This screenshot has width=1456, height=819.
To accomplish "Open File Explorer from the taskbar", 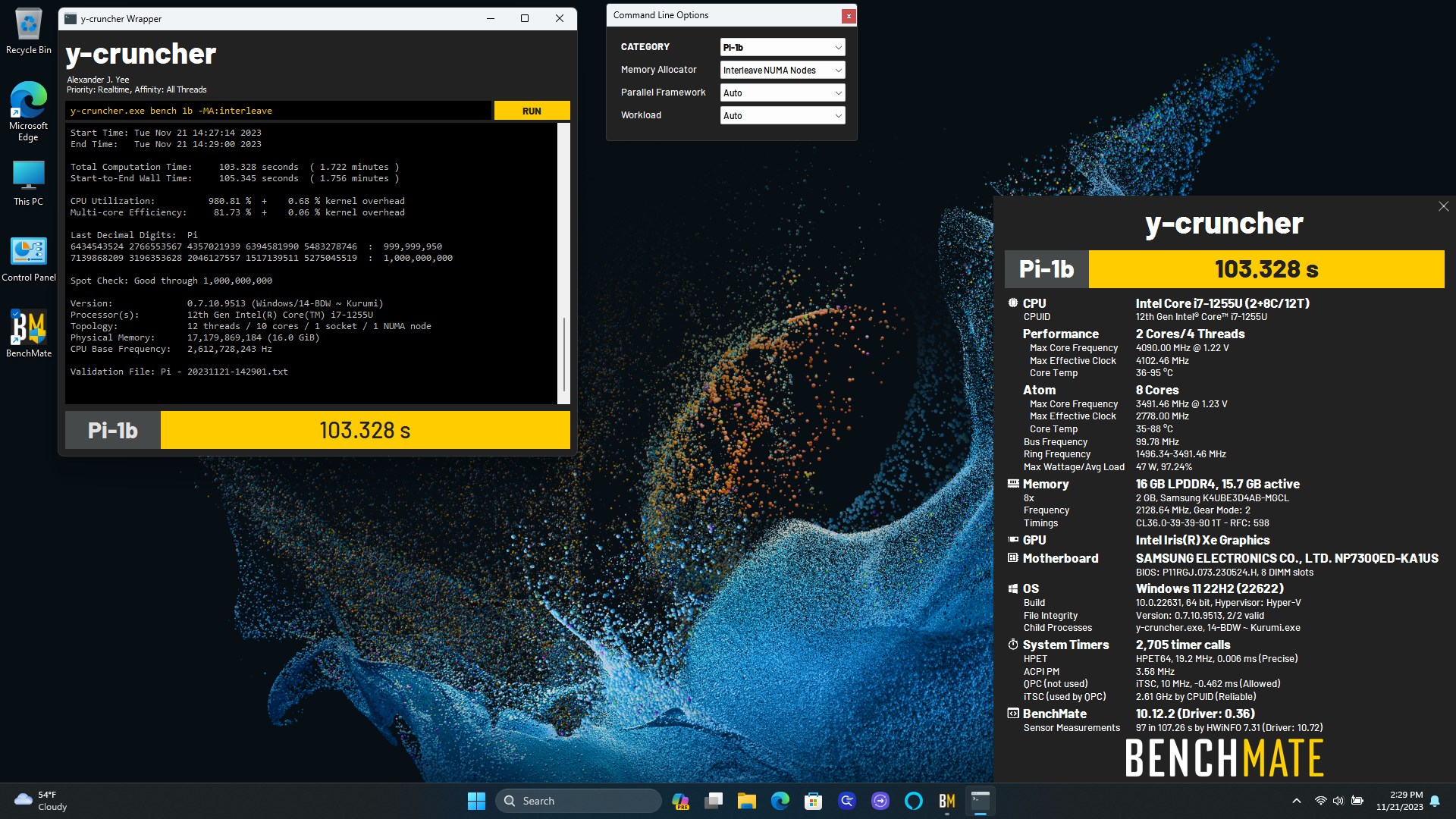I will pyautogui.click(x=747, y=801).
